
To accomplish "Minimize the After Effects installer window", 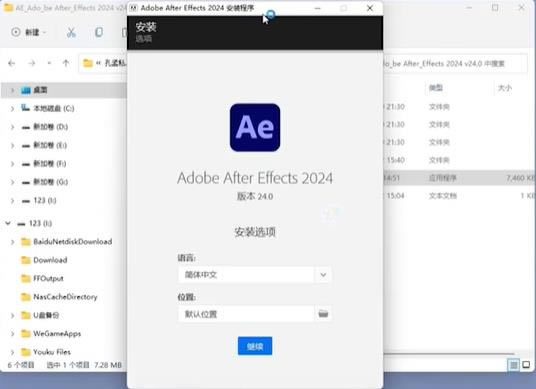I will (318, 8).
